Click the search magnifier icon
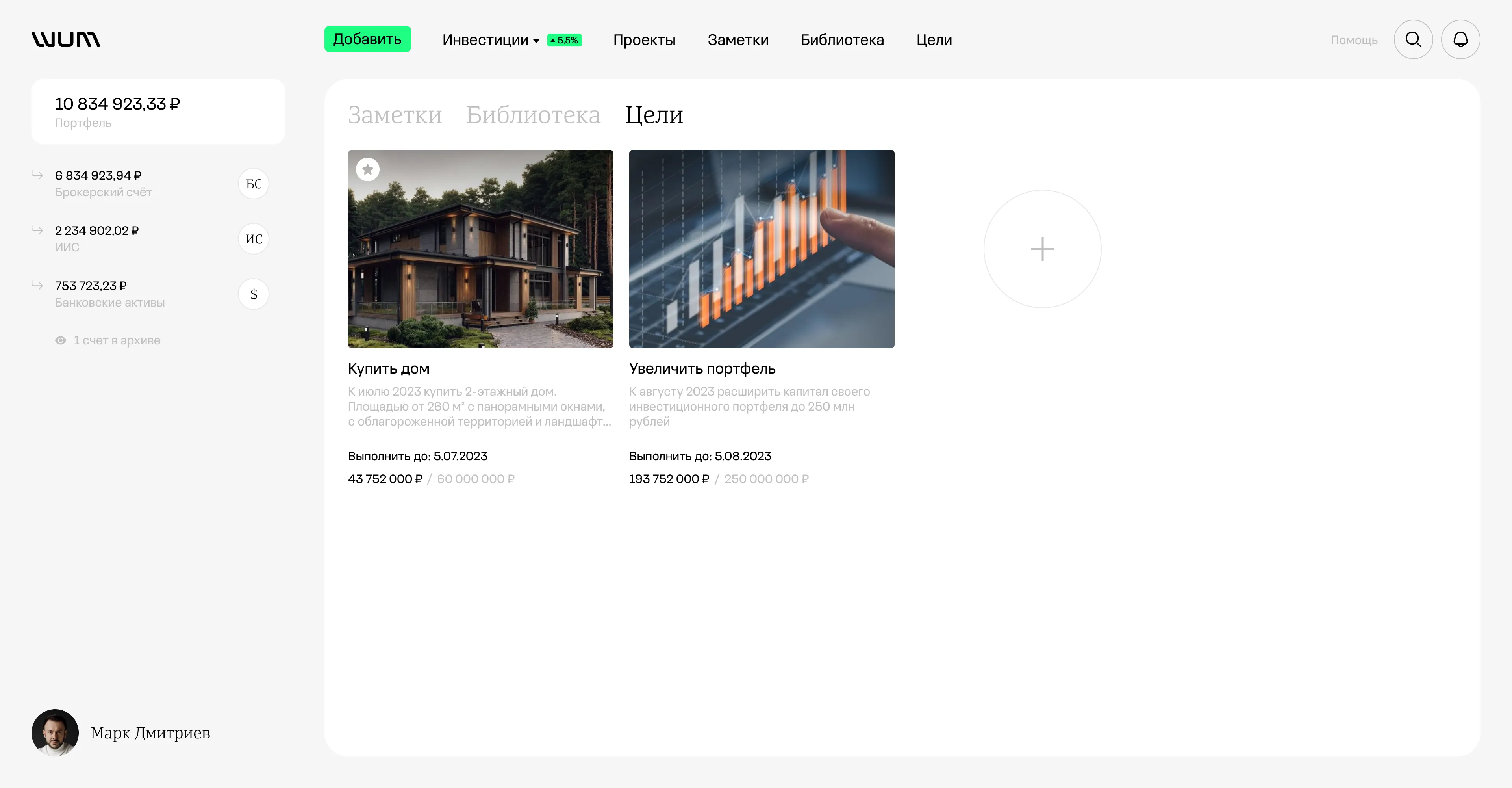1512x788 pixels. click(1414, 39)
